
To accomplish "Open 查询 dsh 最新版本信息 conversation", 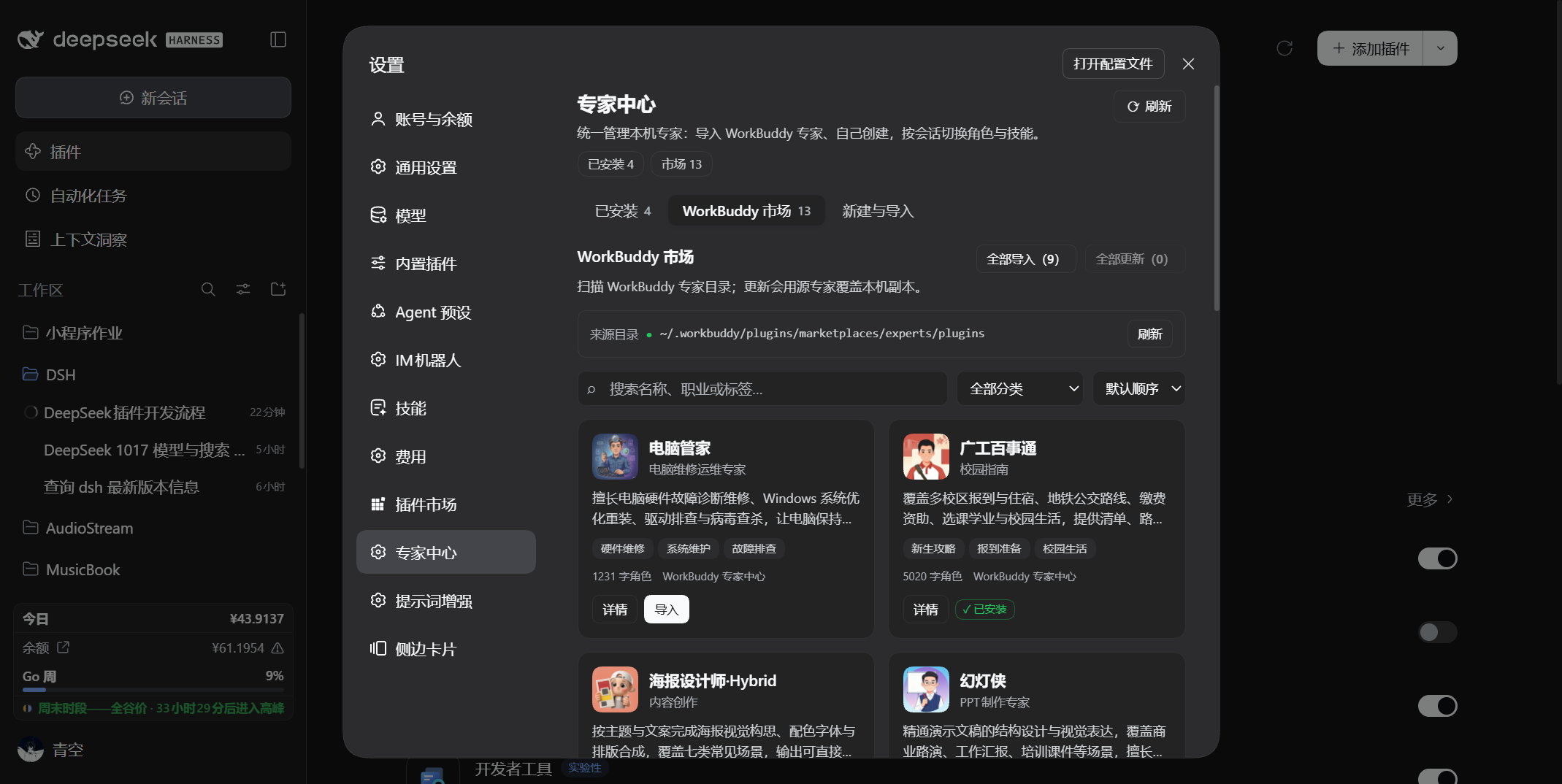I will tap(153, 487).
